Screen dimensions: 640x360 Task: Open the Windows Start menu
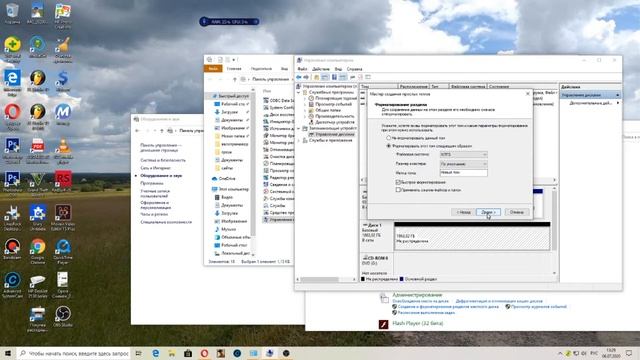click(8, 353)
